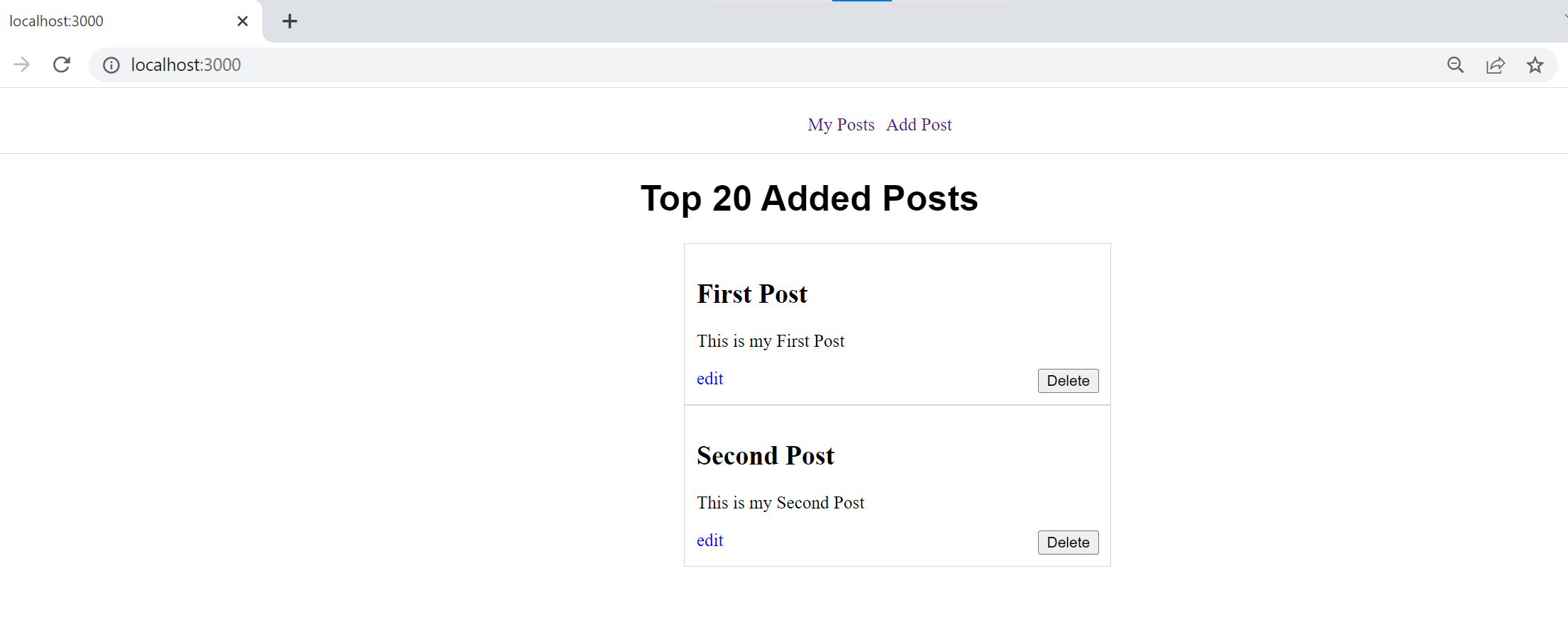Click the 'Second Post' title
The height and width of the screenshot is (639, 1568).
pyautogui.click(x=766, y=456)
